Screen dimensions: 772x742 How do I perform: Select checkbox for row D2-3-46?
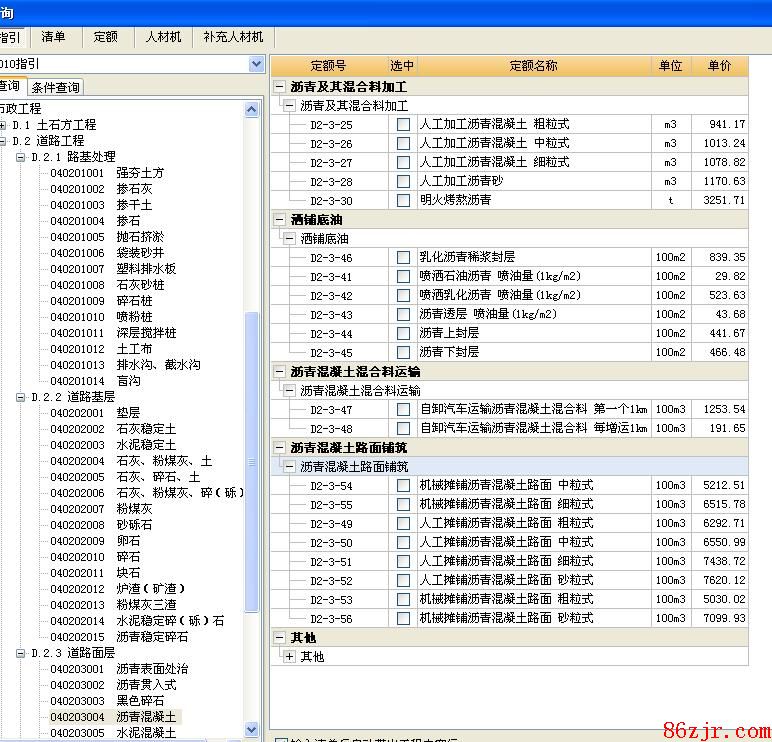403,258
